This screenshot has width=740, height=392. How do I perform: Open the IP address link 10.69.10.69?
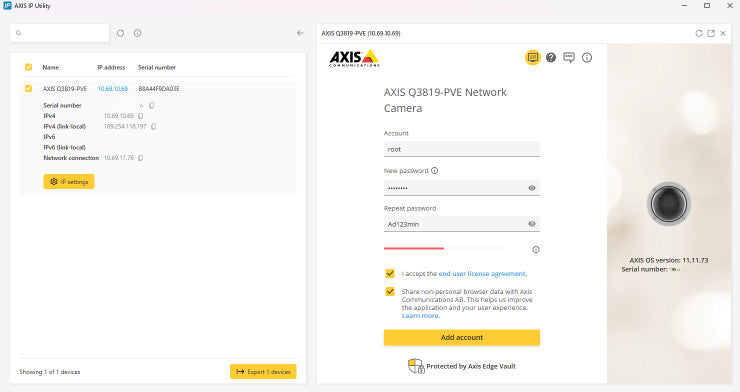pos(113,89)
